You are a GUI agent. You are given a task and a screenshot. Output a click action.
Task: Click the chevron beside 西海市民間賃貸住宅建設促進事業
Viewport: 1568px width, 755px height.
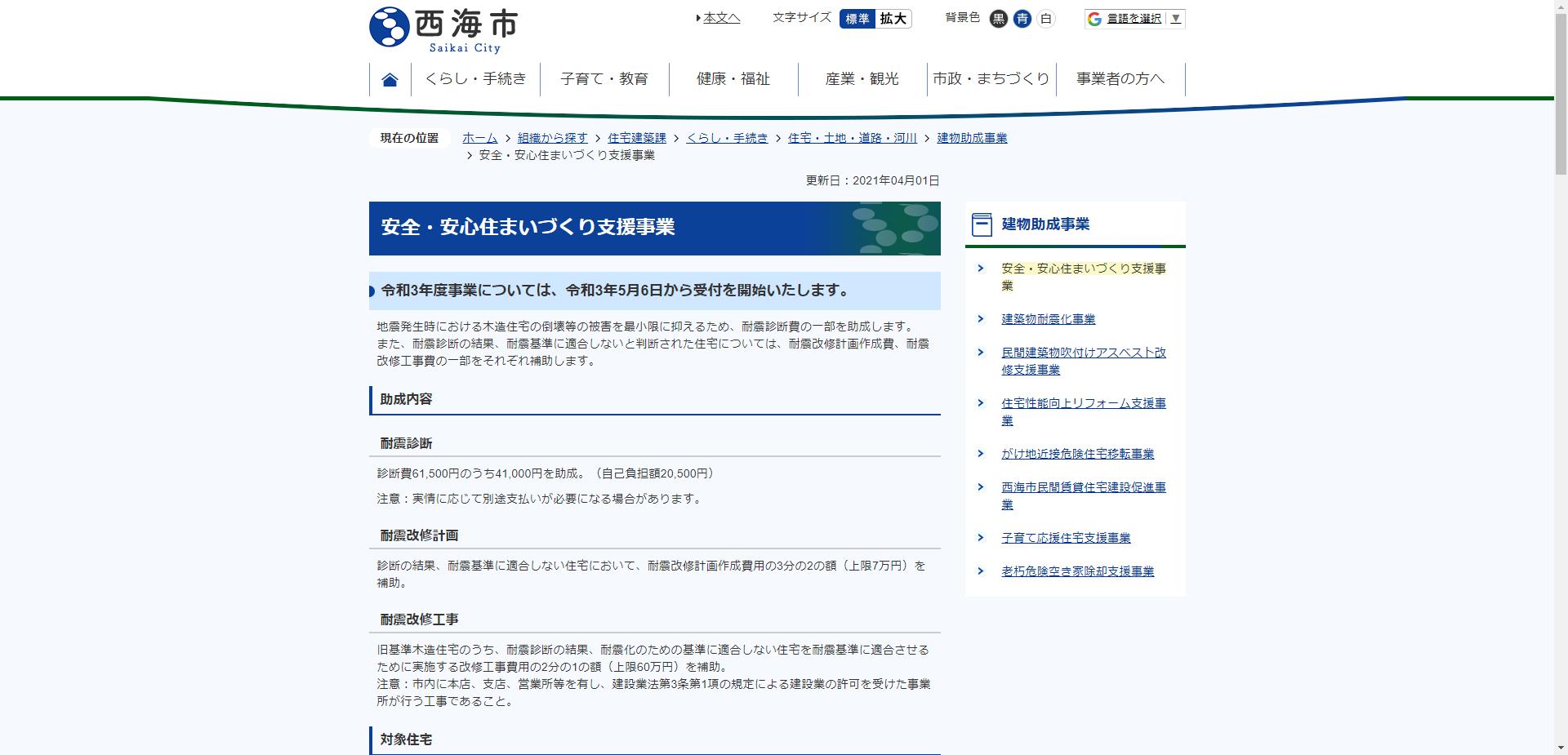point(981,487)
